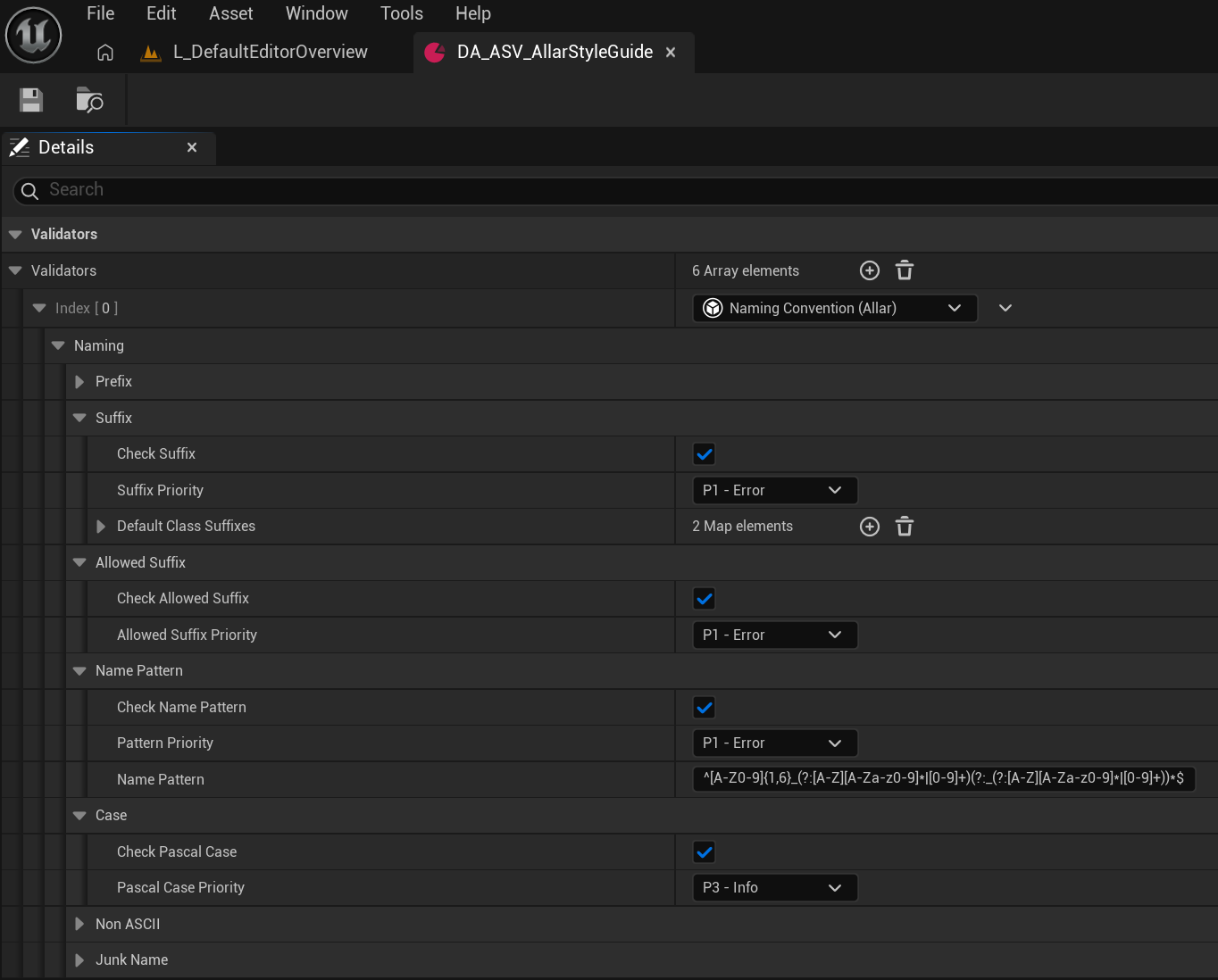Image resolution: width=1218 pixels, height=980 pixels.
Task: Toggle Check Suffix checkbox
Action: tap(705, 454)
